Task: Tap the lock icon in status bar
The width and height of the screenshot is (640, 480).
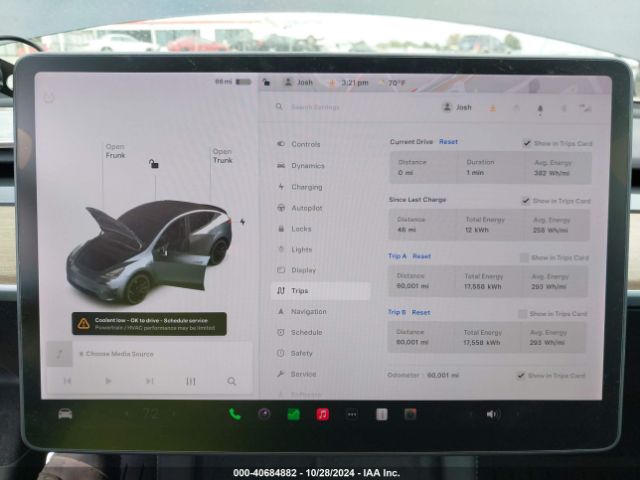Action: click(x=266, y=82)
